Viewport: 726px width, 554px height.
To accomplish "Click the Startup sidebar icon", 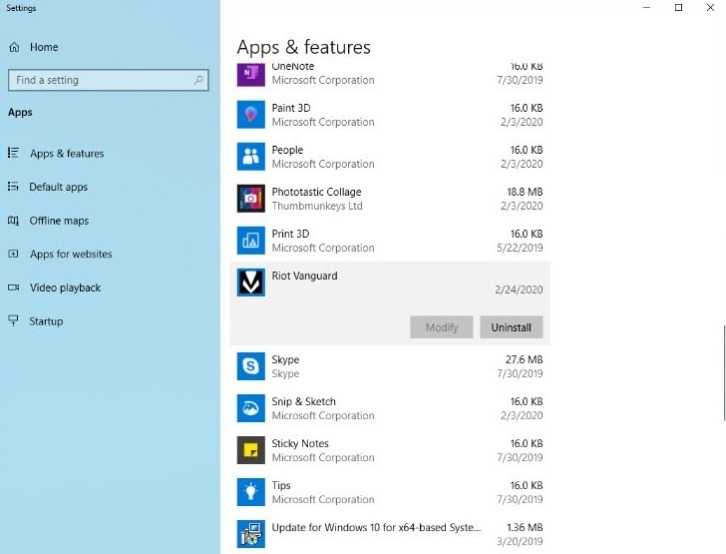I will (x=13, y=320).
